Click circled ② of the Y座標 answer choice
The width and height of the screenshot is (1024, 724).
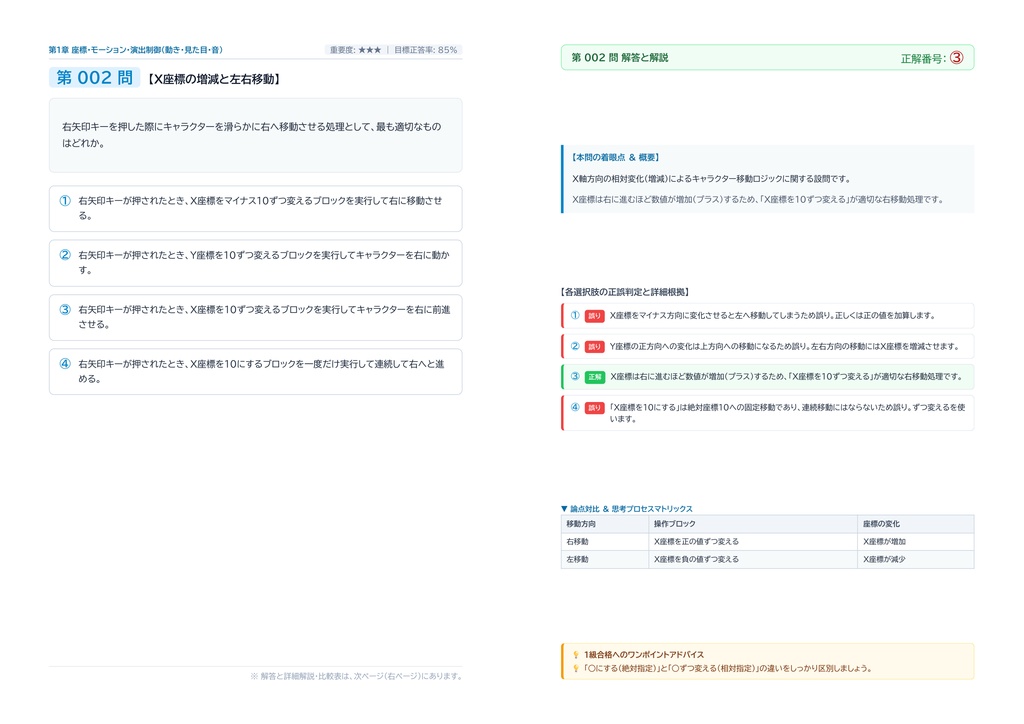tap(65, 255)
